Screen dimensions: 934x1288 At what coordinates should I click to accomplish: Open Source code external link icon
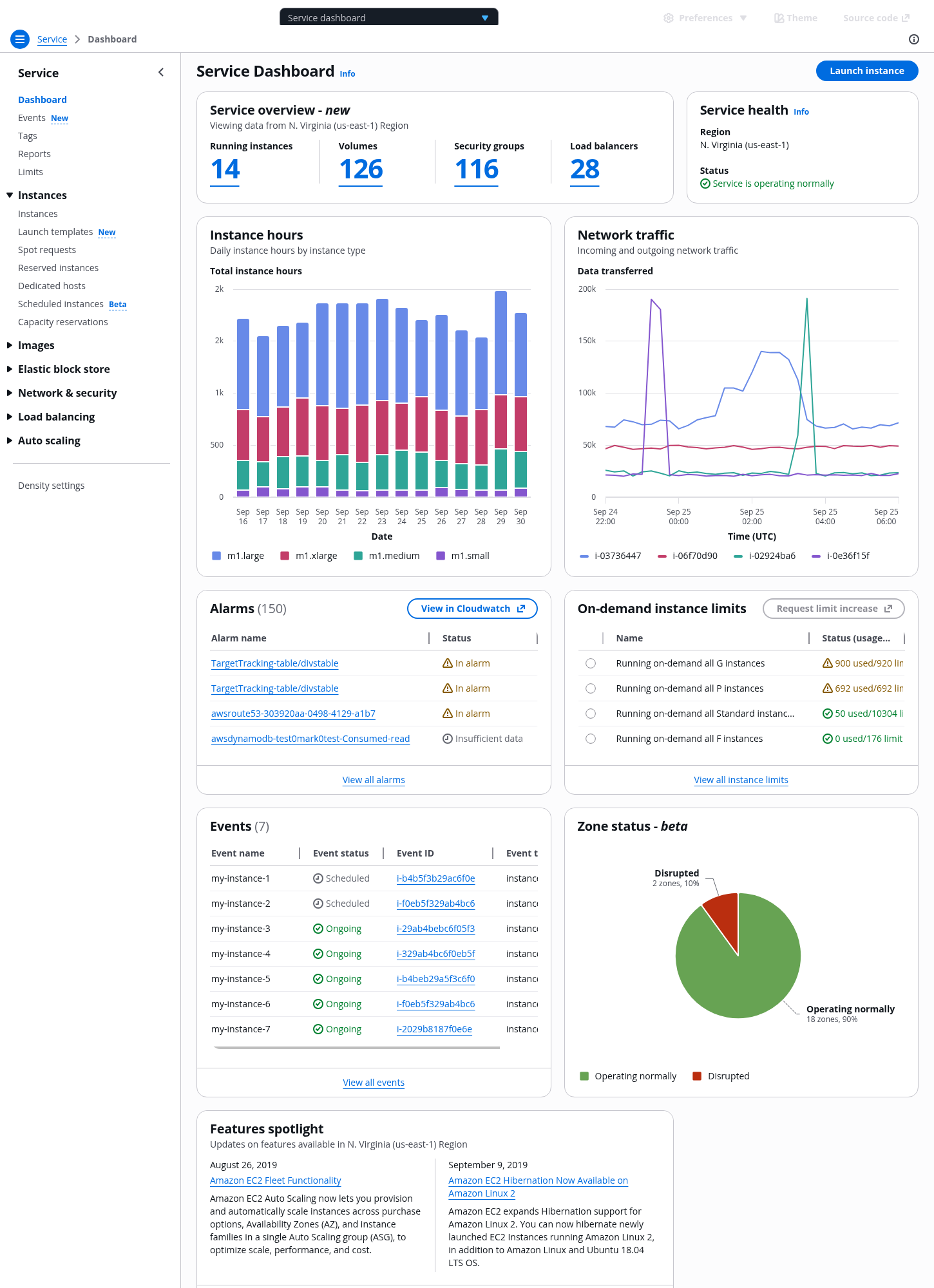(x=906, y=18)
